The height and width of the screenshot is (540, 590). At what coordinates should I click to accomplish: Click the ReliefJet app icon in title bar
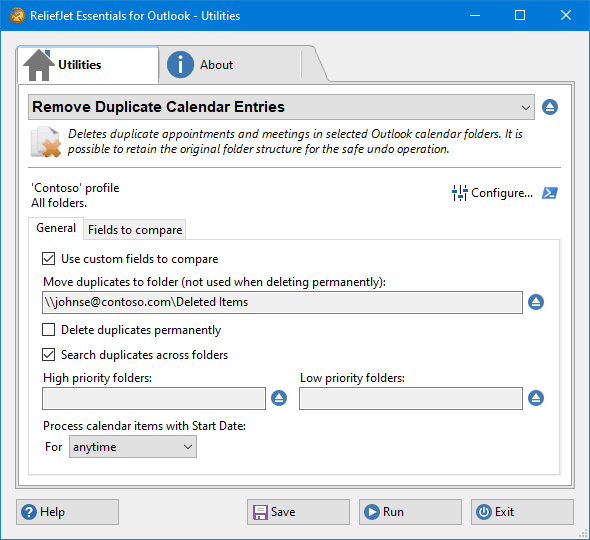pyautogui.click(x=17, y=15)
